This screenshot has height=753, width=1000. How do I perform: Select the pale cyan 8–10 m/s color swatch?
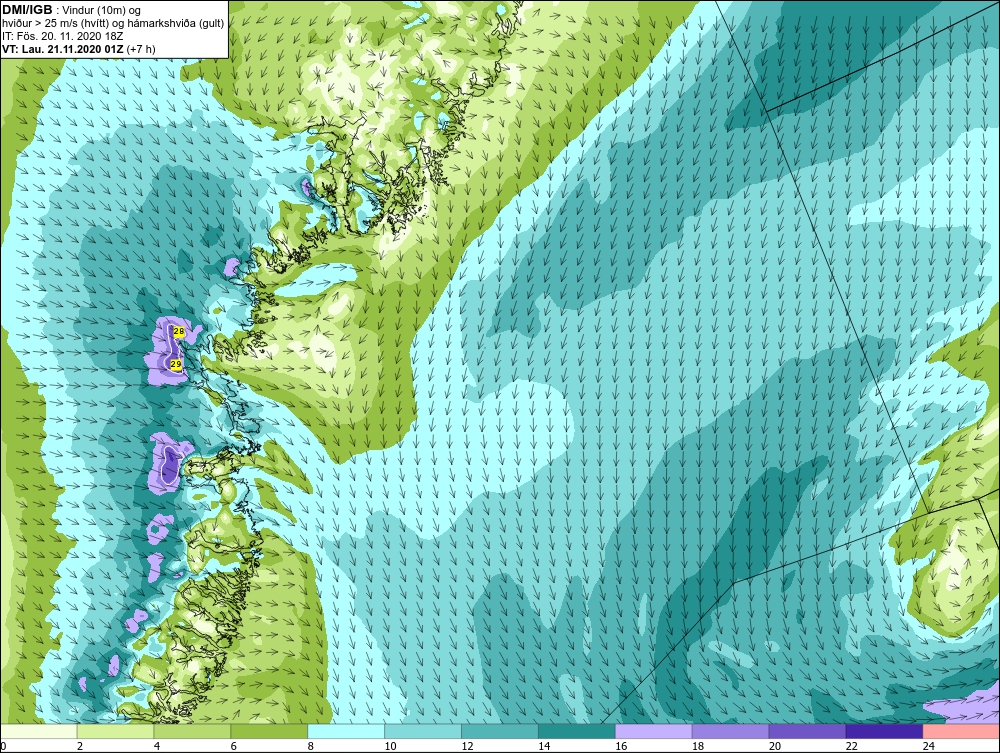(346, 731)
